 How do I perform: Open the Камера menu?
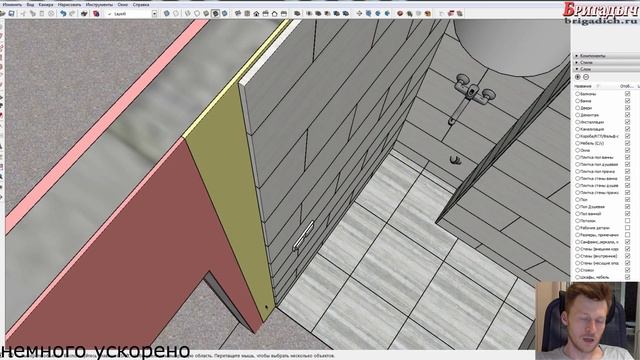[46, 4]
